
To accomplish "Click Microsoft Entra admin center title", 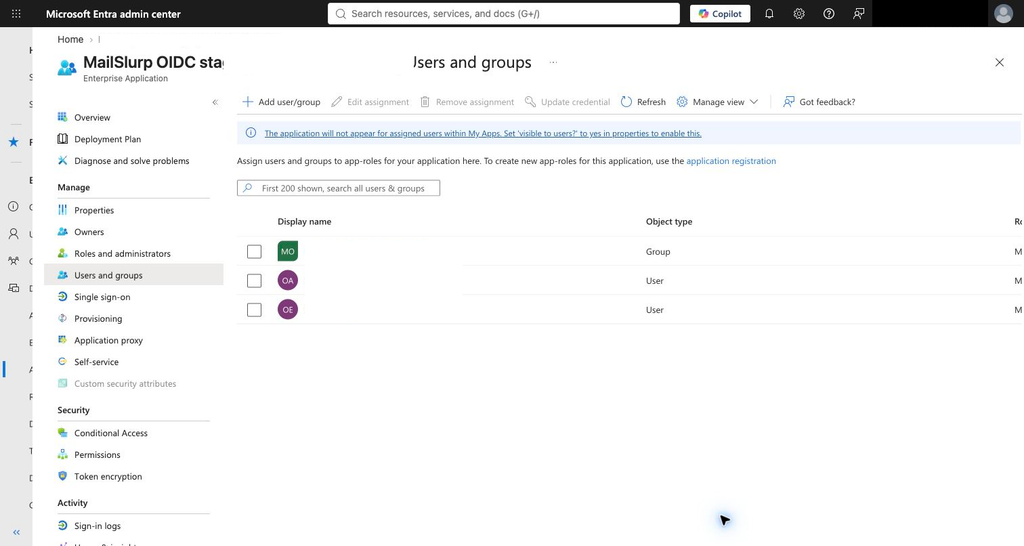I will click(x=113, y=14).
